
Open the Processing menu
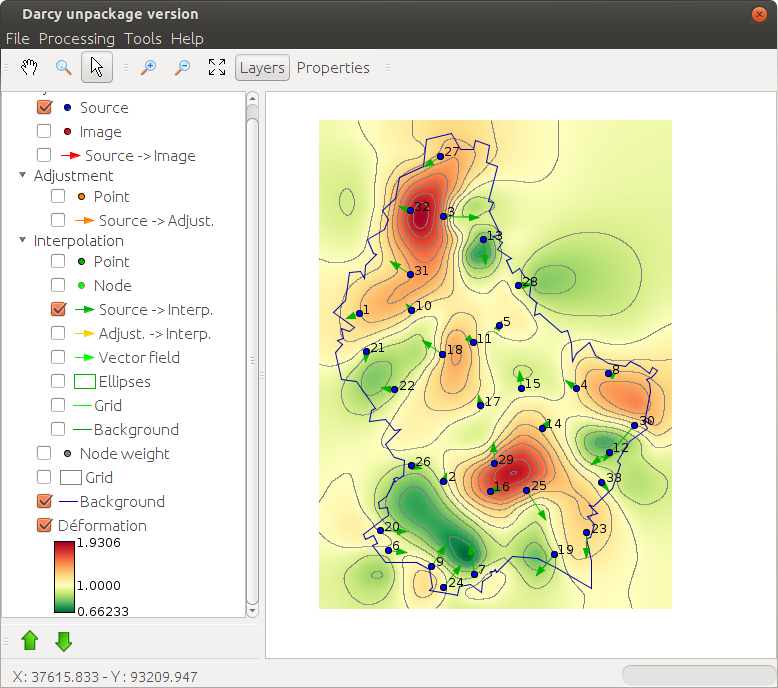(x=76, y=39)
